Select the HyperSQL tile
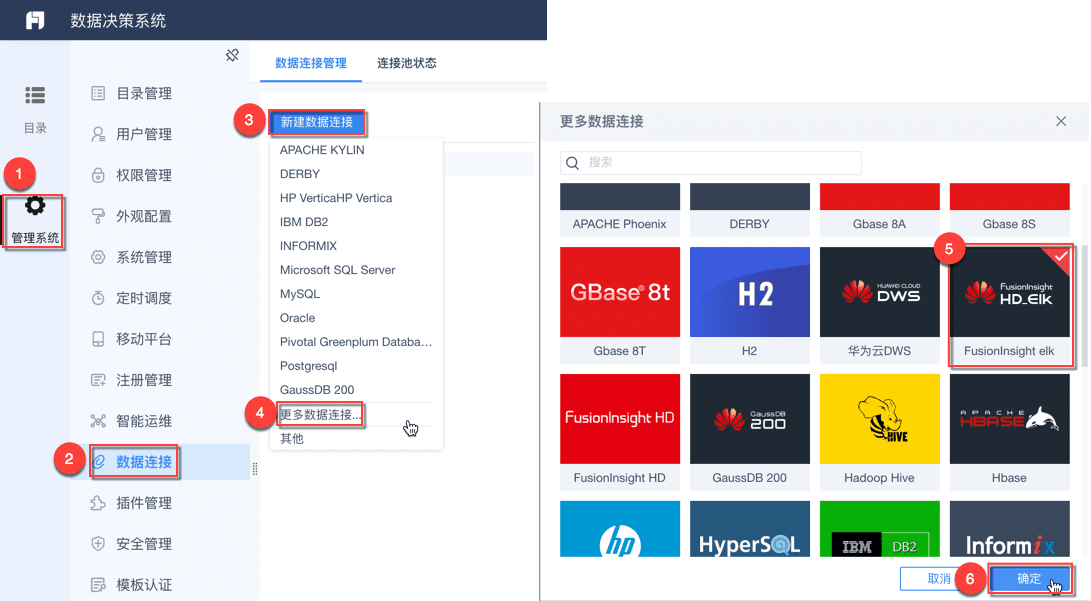 (750, 529)
